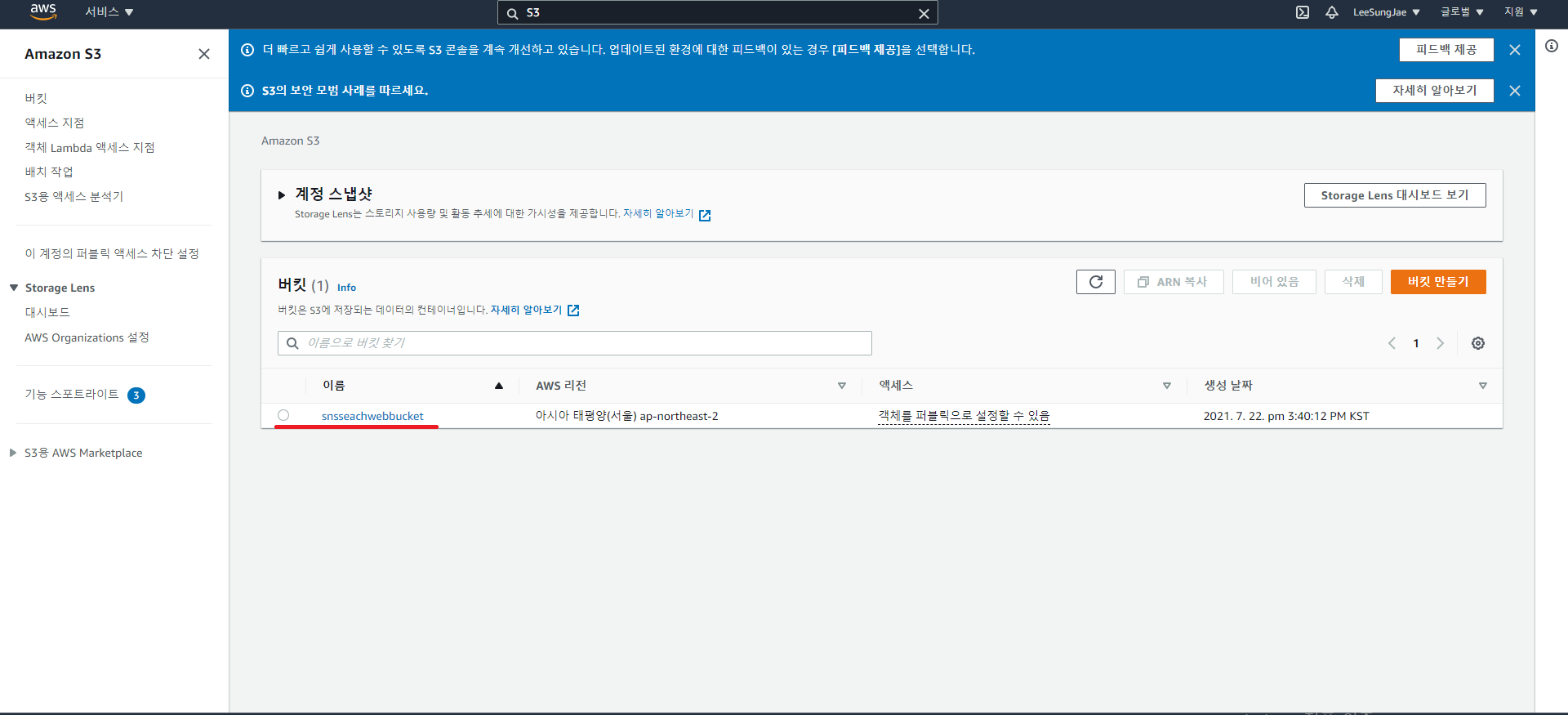1568x715 pixels.
Task: Clear the S3 search text with X
Action: pos(924,13)
